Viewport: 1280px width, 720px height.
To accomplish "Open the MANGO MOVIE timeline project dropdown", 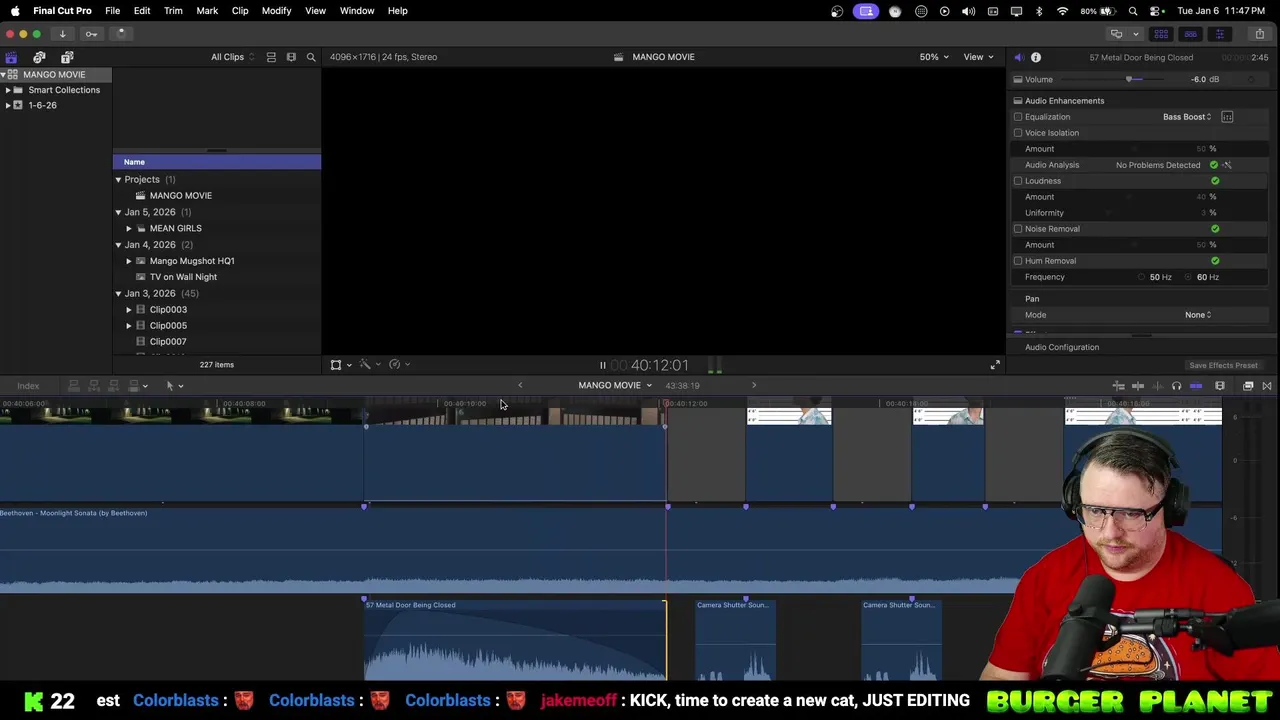I will (x=615, y=385).
